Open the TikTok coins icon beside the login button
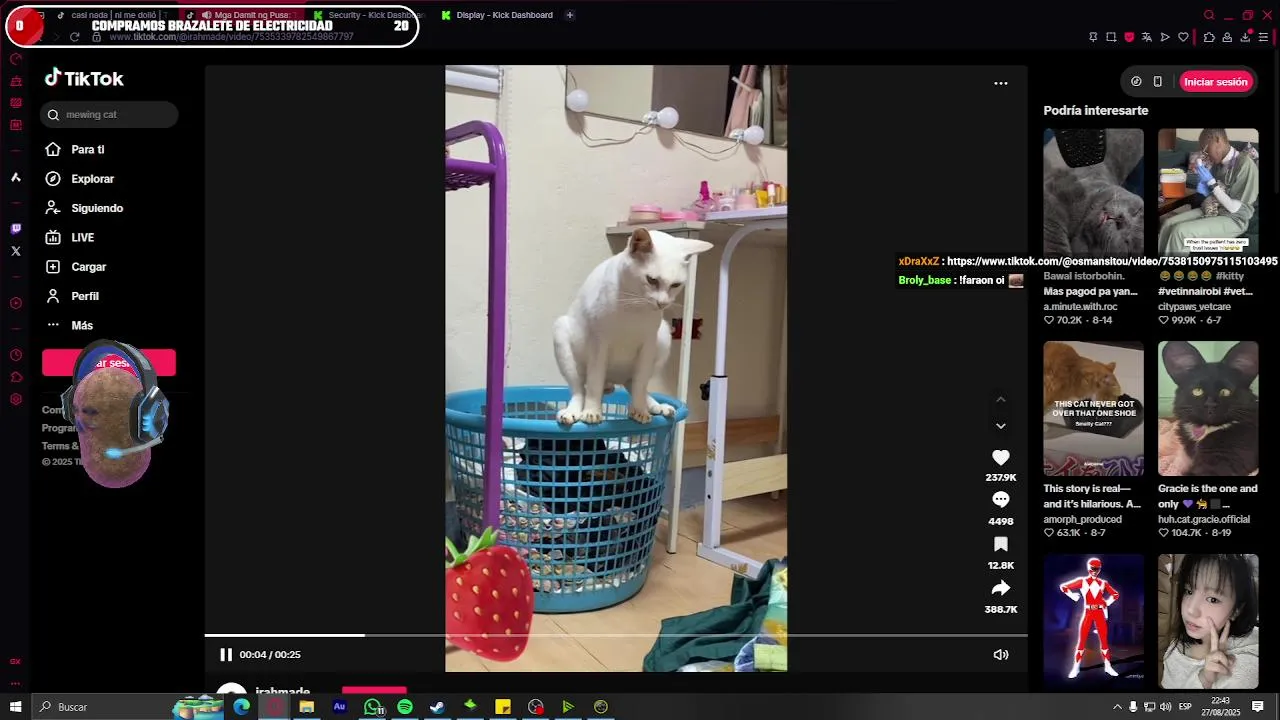Image resolution: width=1280 pixels, height=720 pixels. (1136, 82)
